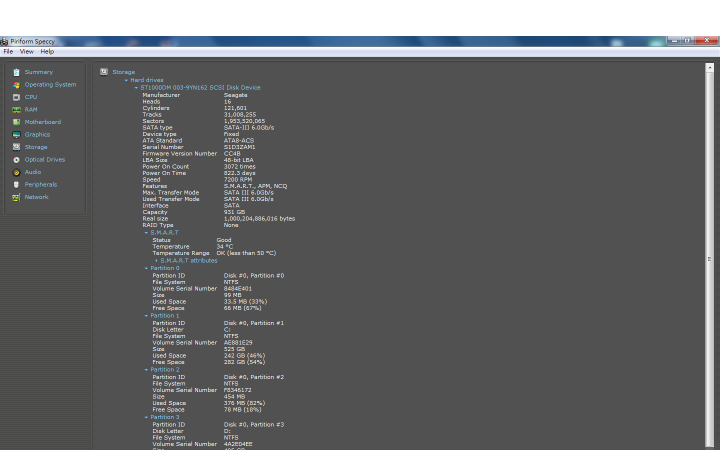Screen dimensions: 720x450
Task: Select the Real size value in bytes
Action: point(259,219)
